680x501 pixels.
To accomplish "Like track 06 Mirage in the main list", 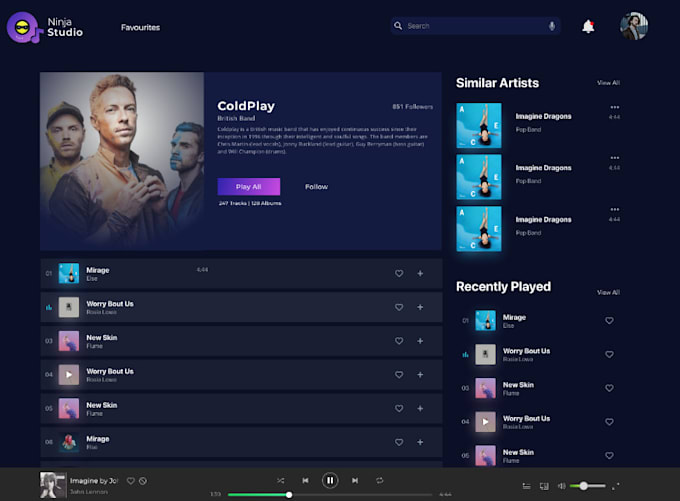I will point(399,442).
